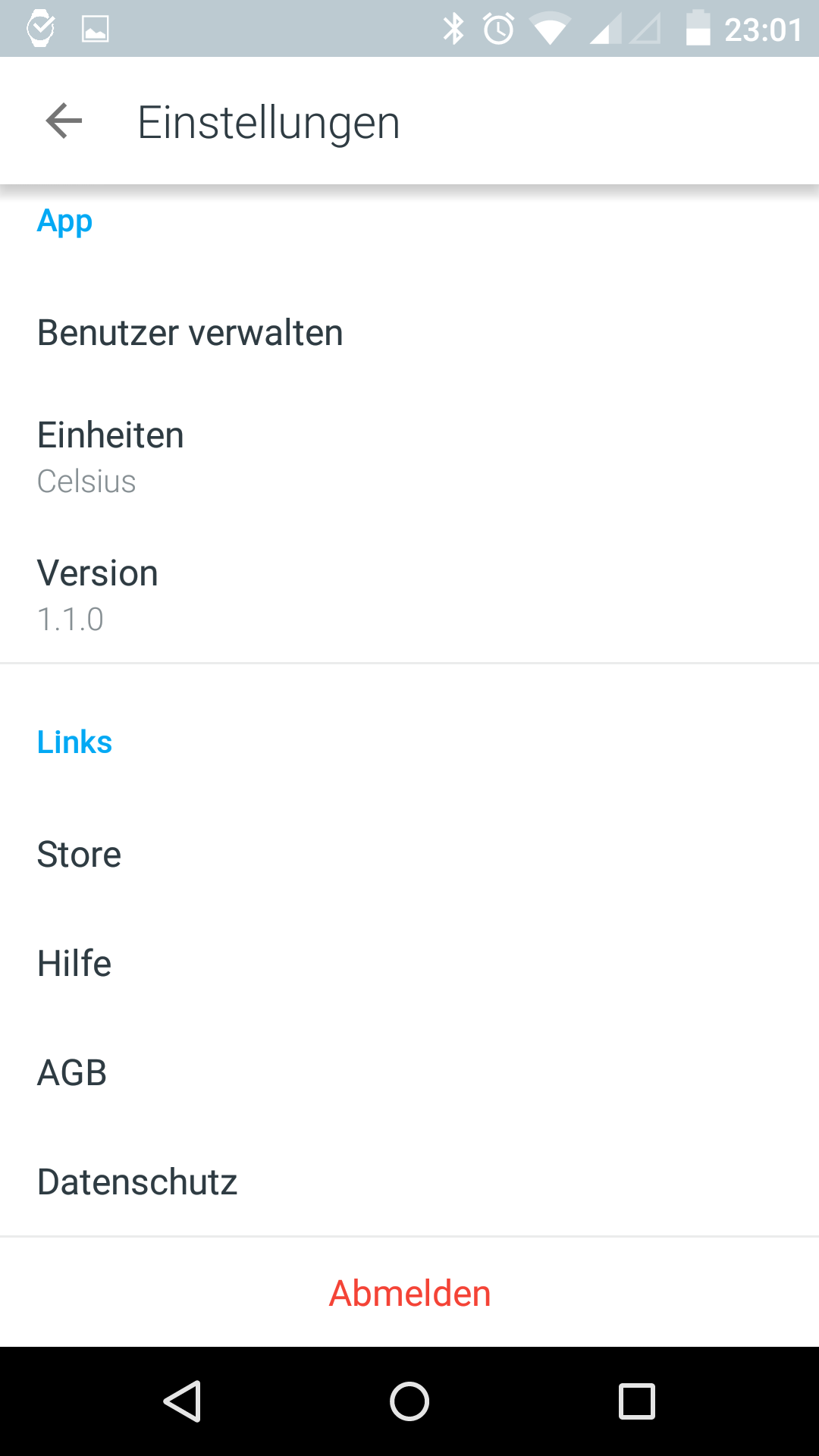Tap the watch notification icon in status bar
The image size is (819, 1456).
(40, 29)
